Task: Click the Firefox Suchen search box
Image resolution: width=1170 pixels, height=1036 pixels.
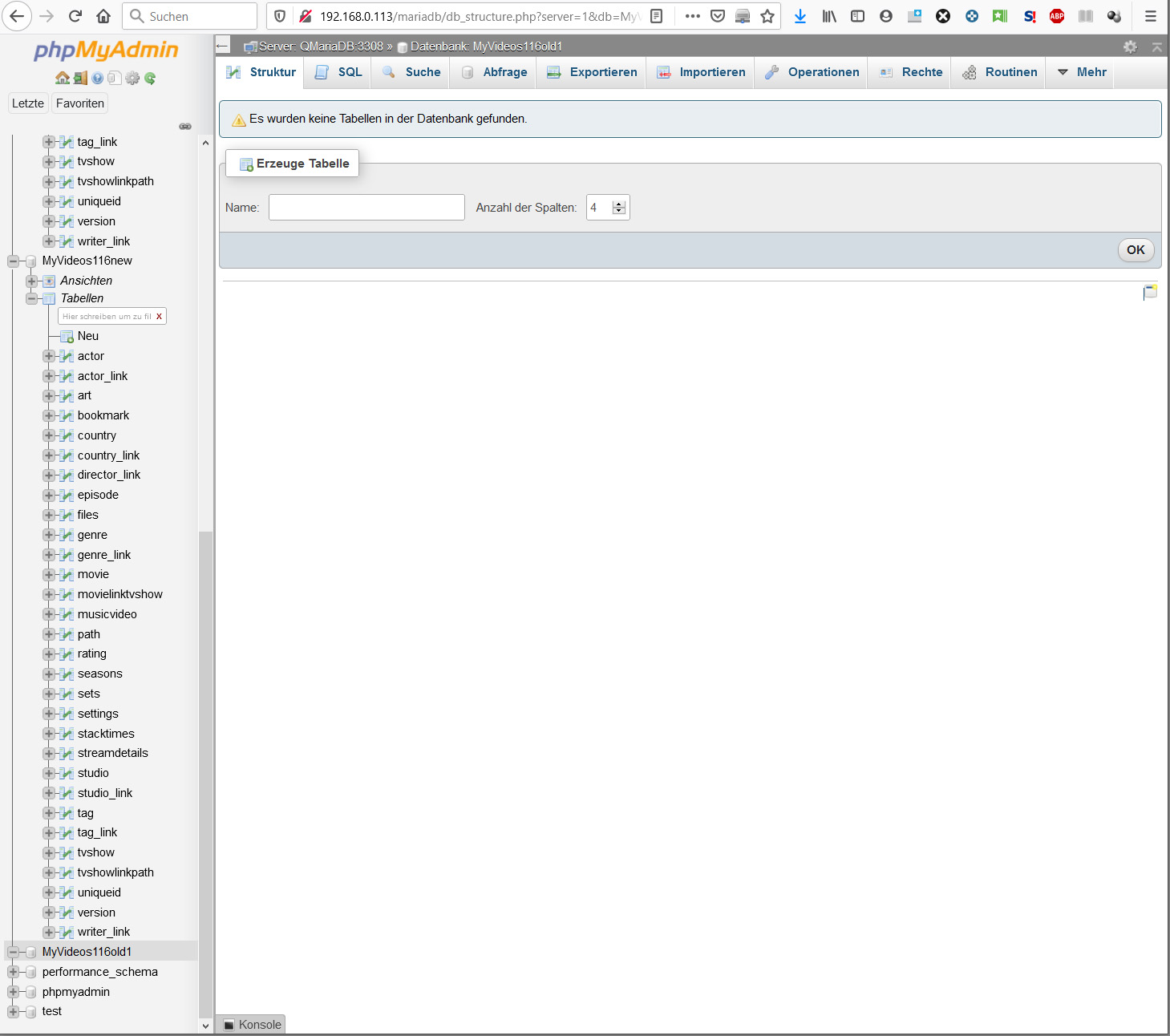Action: click(x=190, y=16)
